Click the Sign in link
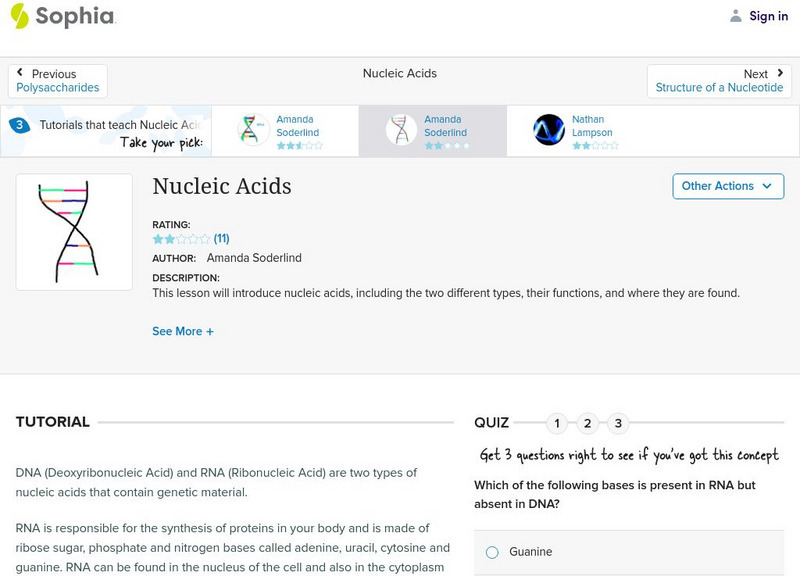The height and width of the screenshot is (576, 800). tap(768, 16)
